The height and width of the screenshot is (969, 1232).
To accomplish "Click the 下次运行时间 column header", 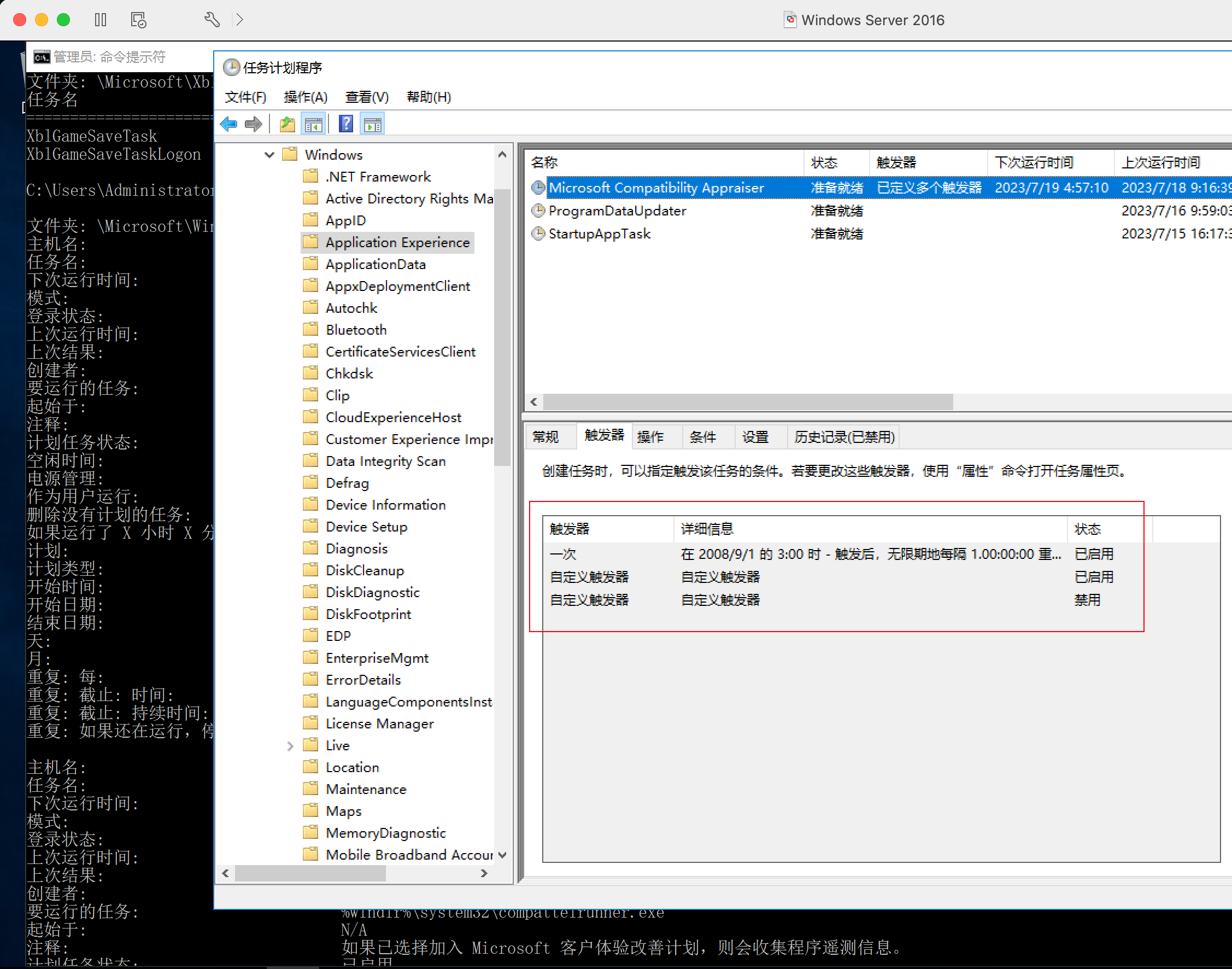I will point(1034,163).
